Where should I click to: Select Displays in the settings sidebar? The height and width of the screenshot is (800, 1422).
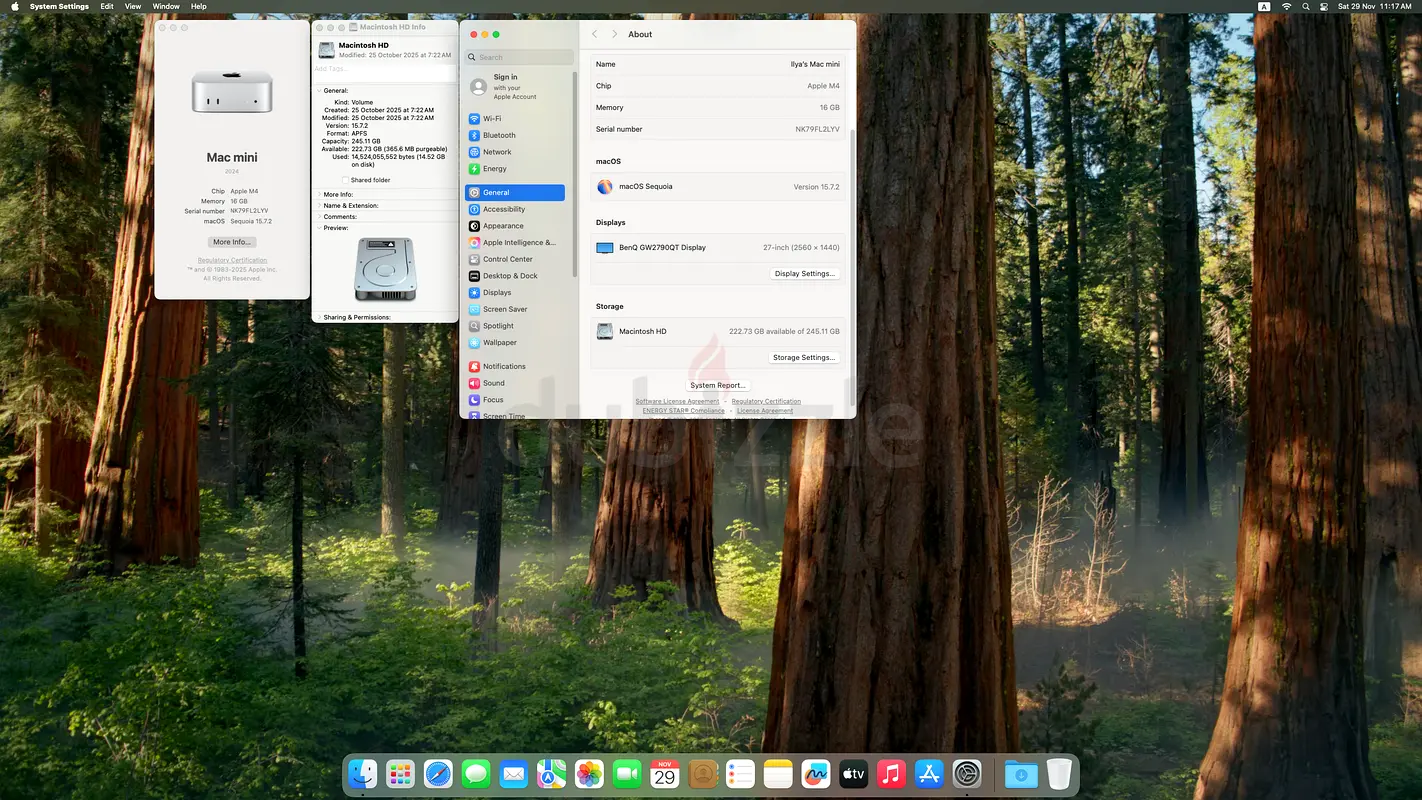click(x=516, y=293)
